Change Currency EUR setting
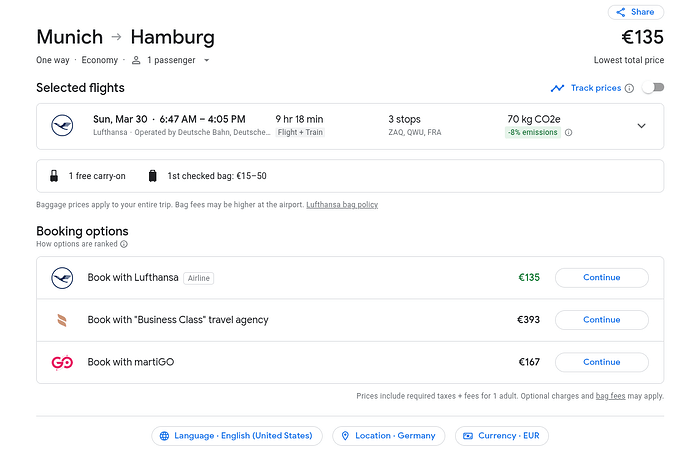 (502, 436)
